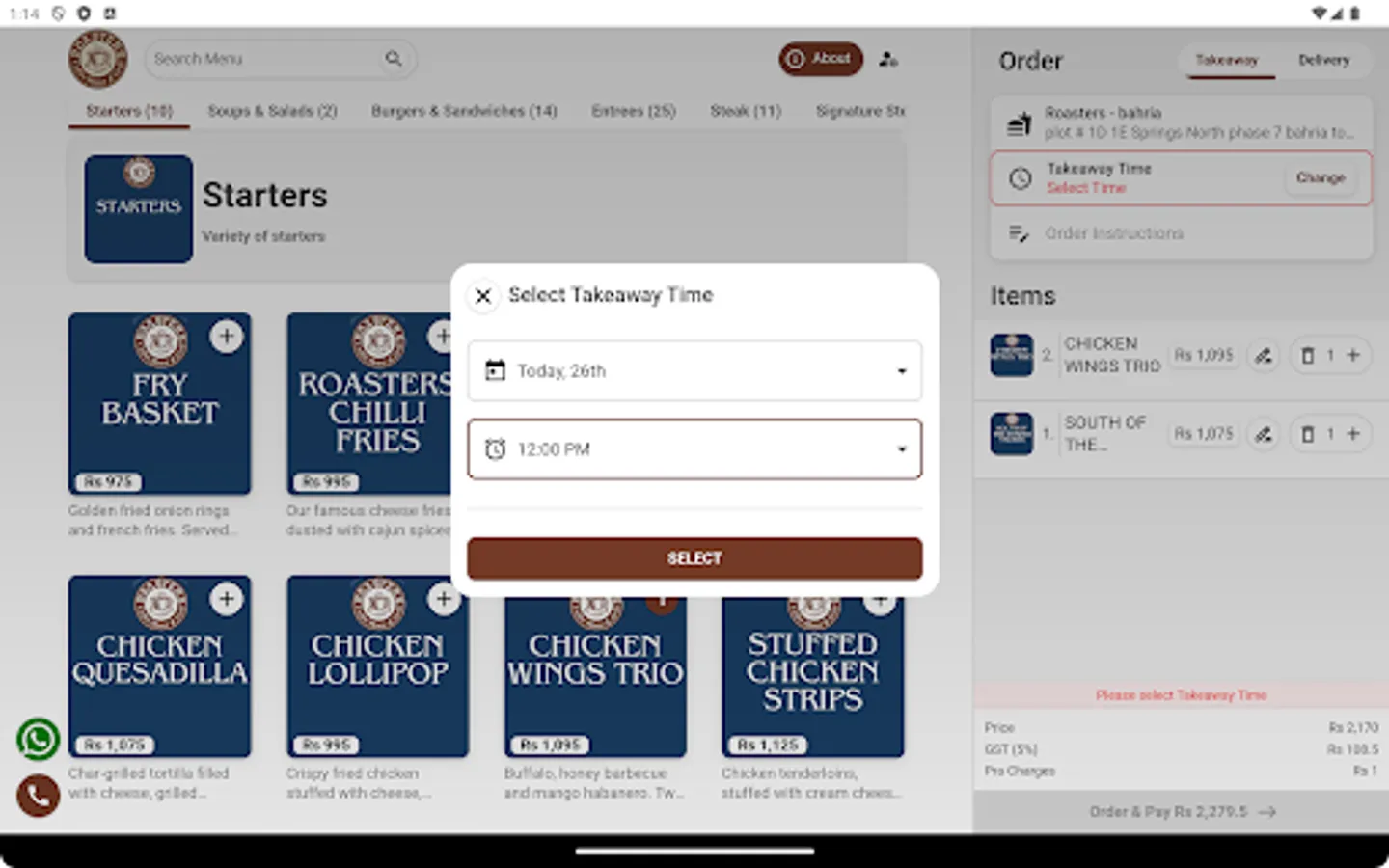Click the WhatsApp chat icon
This screenshot has height=868, width=1389.
coord(38,738)
